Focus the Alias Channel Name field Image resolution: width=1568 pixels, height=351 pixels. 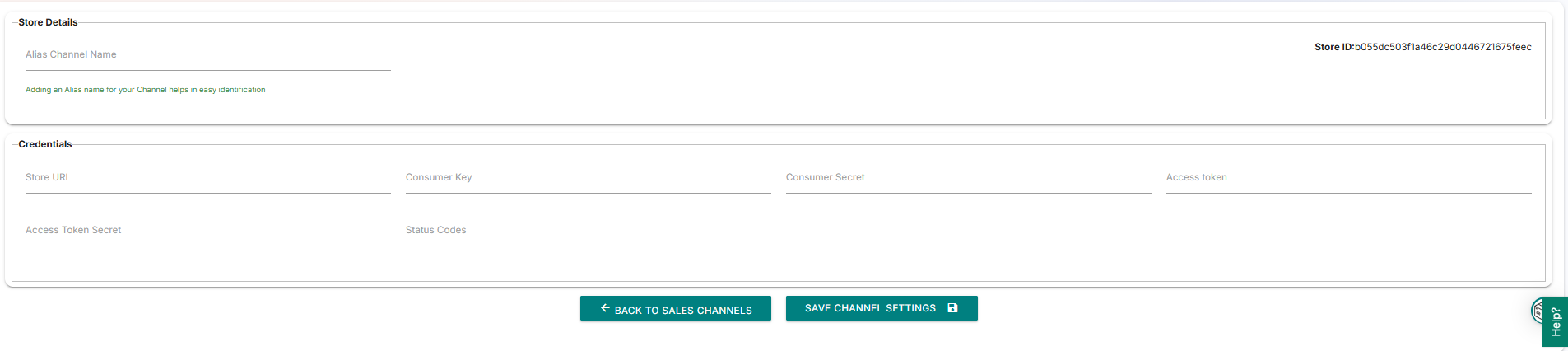(x=207, y=56)
